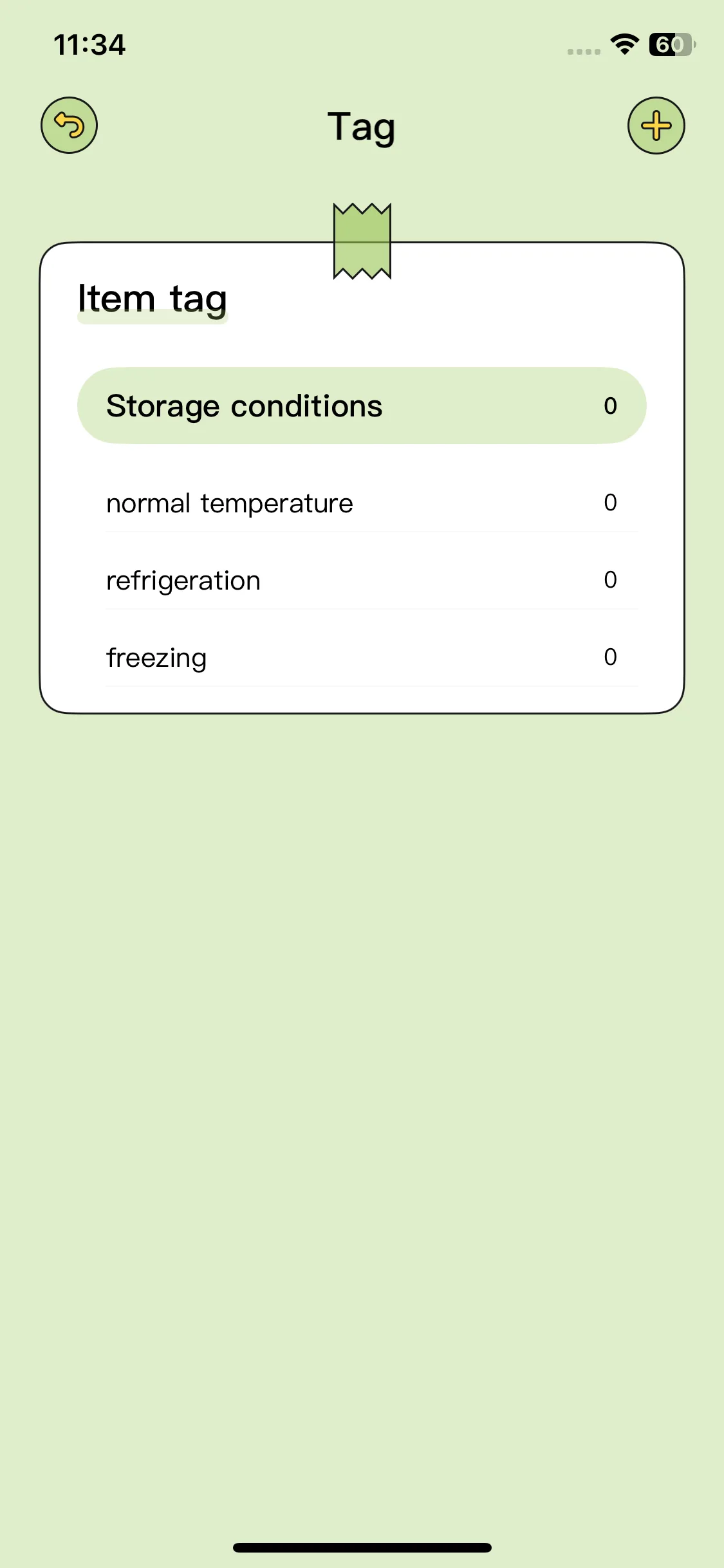Viewport: 724px width, 1568px height.
Task: Tap the cellular signal dots
Action: click(584, 51)
